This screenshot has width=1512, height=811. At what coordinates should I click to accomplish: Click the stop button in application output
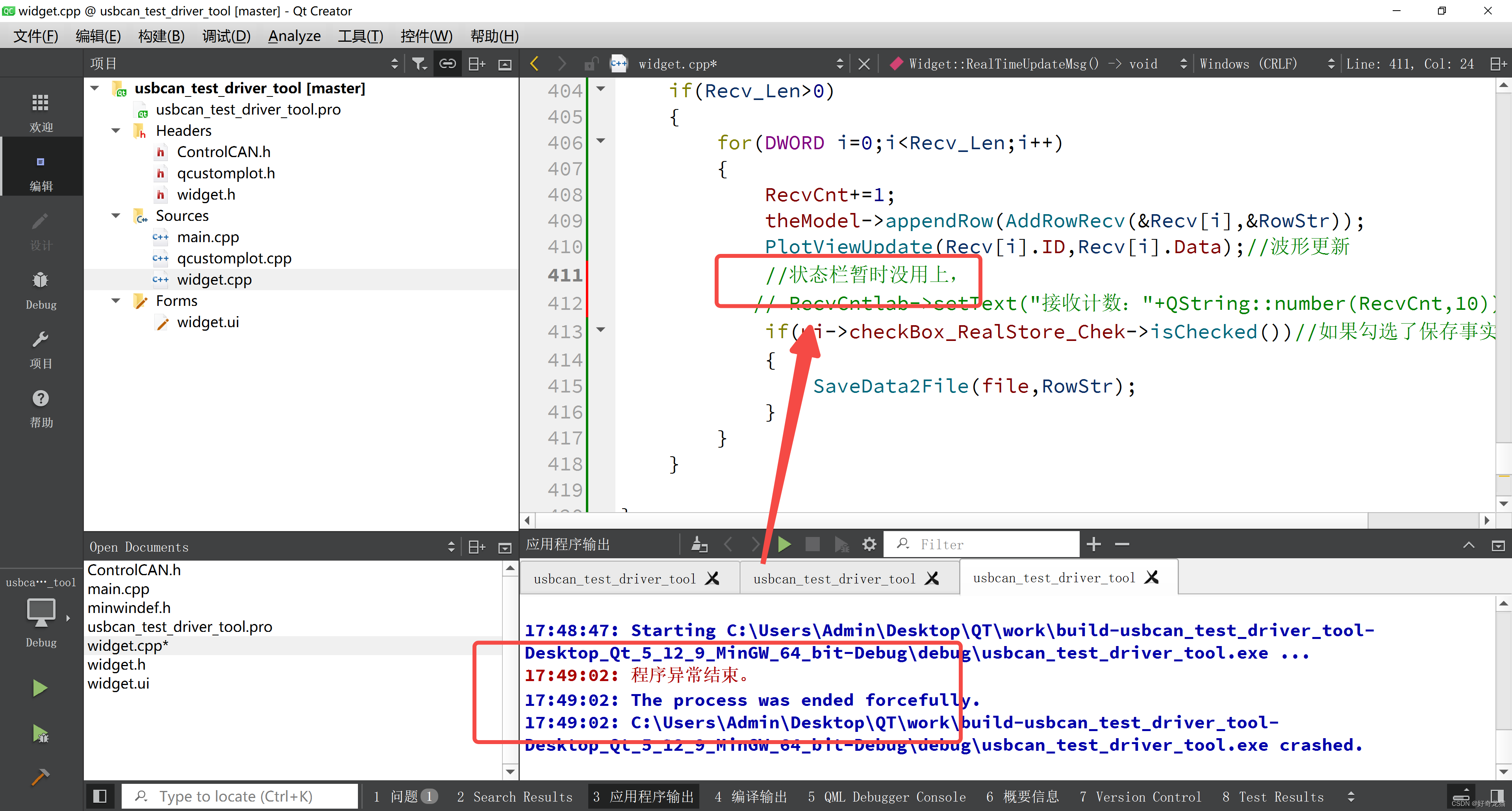[812, 544]
